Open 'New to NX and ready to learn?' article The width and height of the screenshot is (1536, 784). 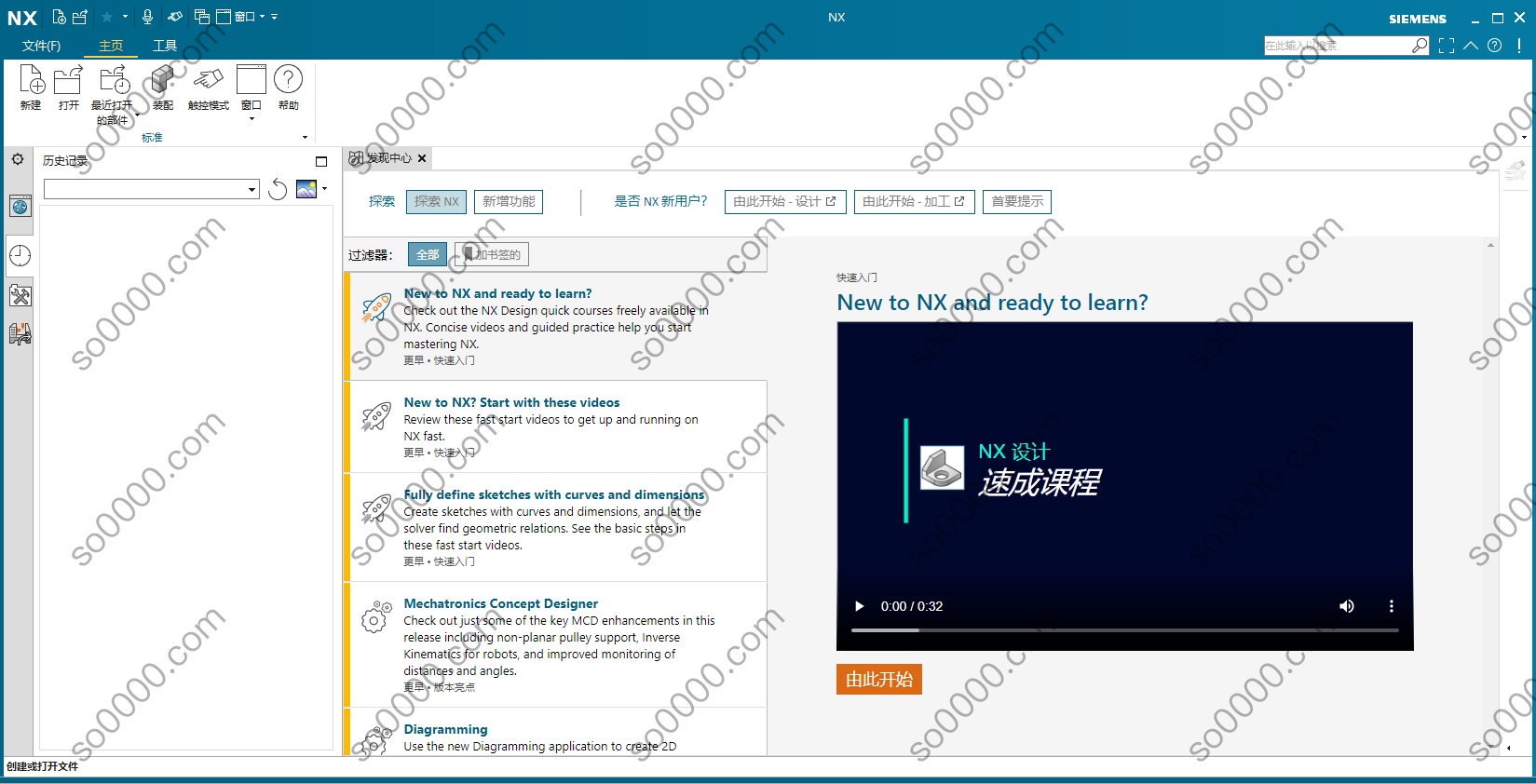click(556, 326)
